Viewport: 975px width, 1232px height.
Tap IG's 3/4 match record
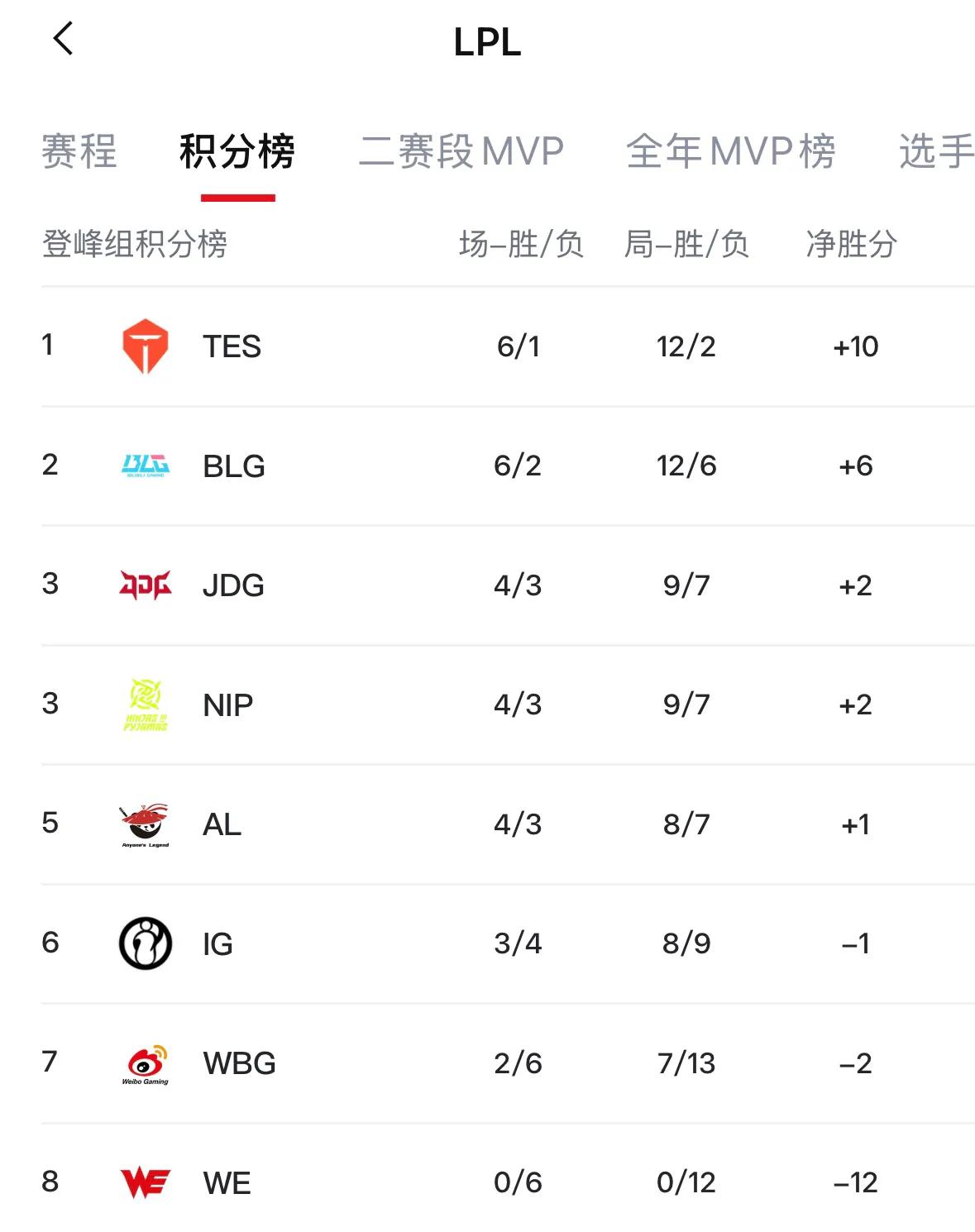point(518,943)
